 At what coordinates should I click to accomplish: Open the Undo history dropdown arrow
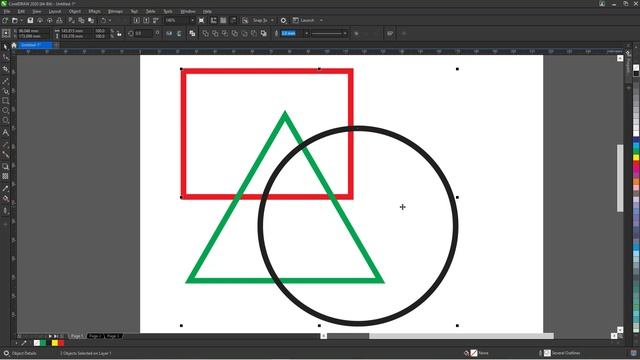110,20
